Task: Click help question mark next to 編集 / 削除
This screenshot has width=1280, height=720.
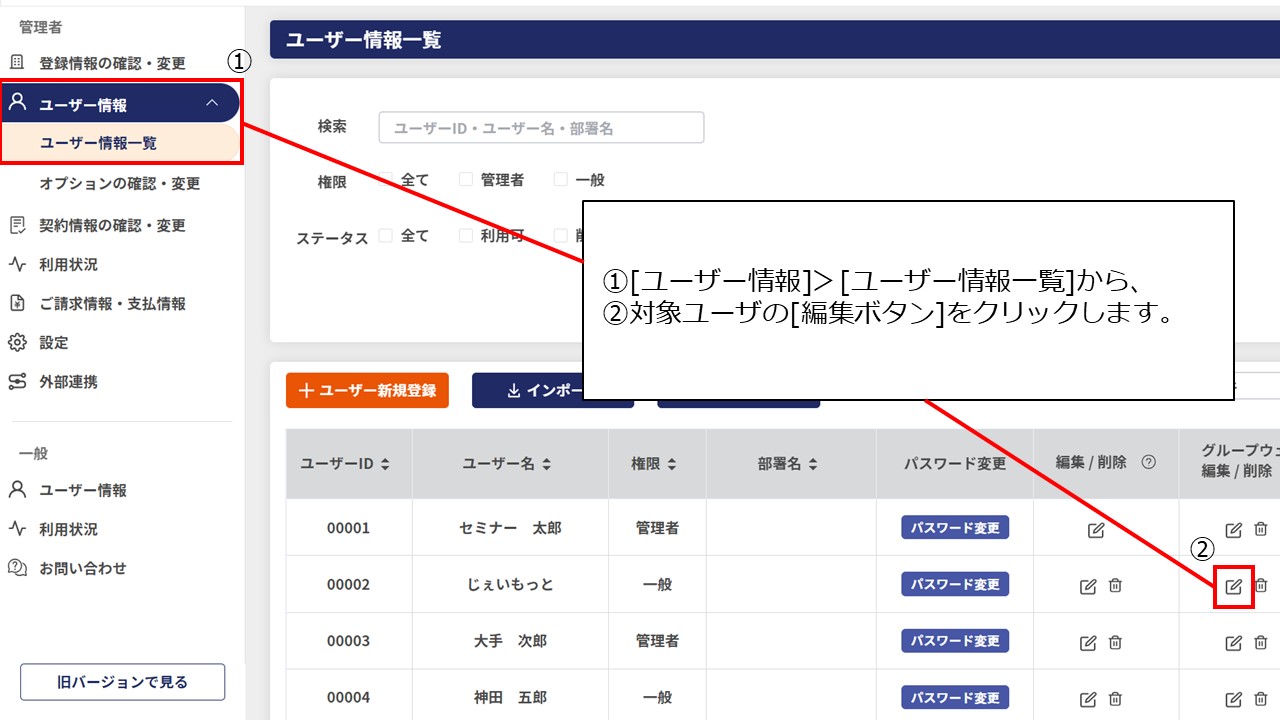Action: 1149,462
